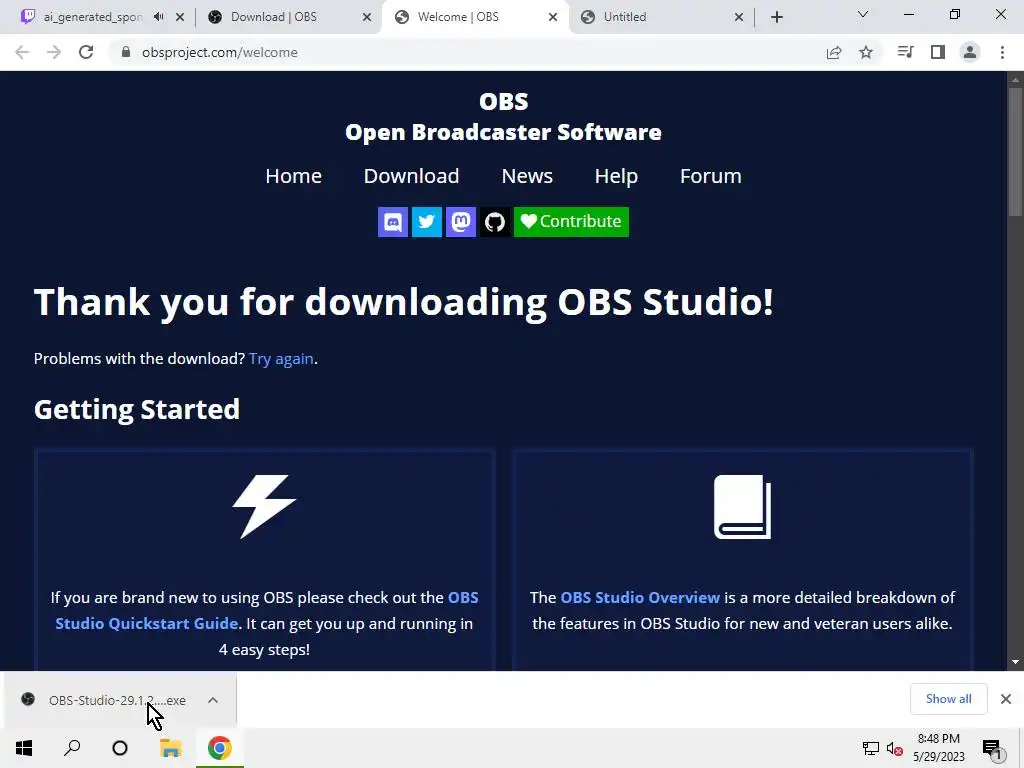Open the OBS Twitter icon link
The width and height of the screenshot is (1024, 768).
pos(426,222)
